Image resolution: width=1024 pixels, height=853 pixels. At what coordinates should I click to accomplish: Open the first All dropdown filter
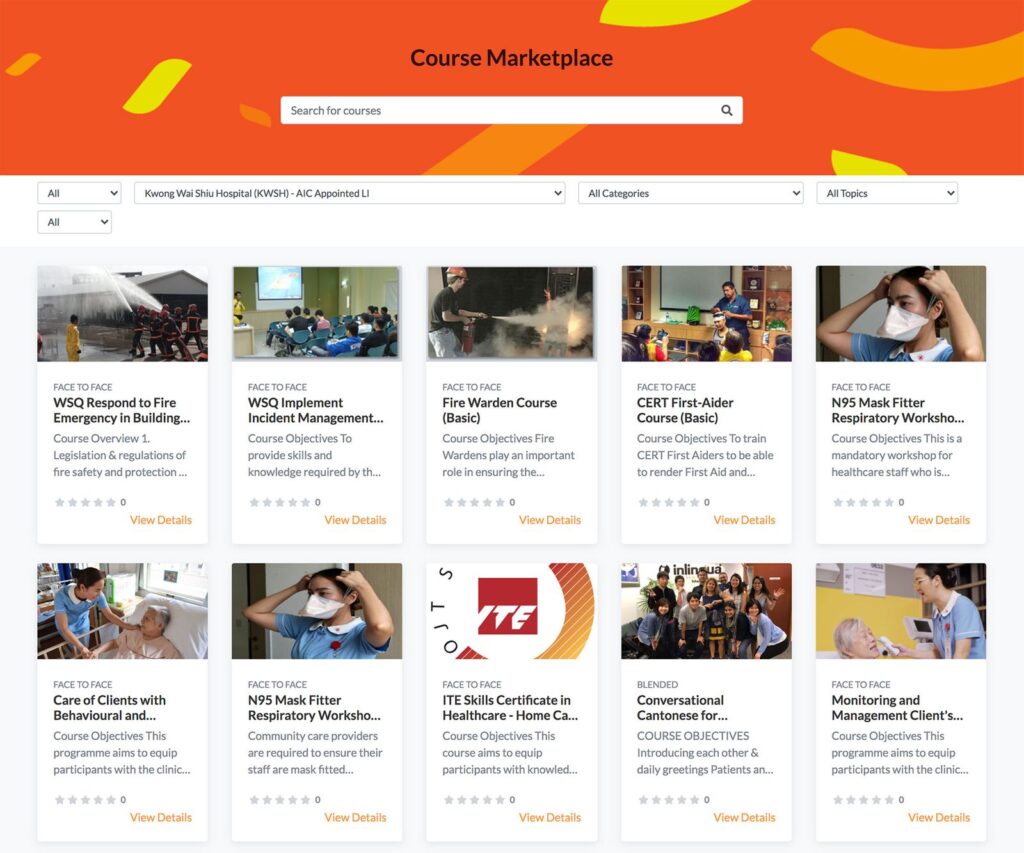click(79, 193)
